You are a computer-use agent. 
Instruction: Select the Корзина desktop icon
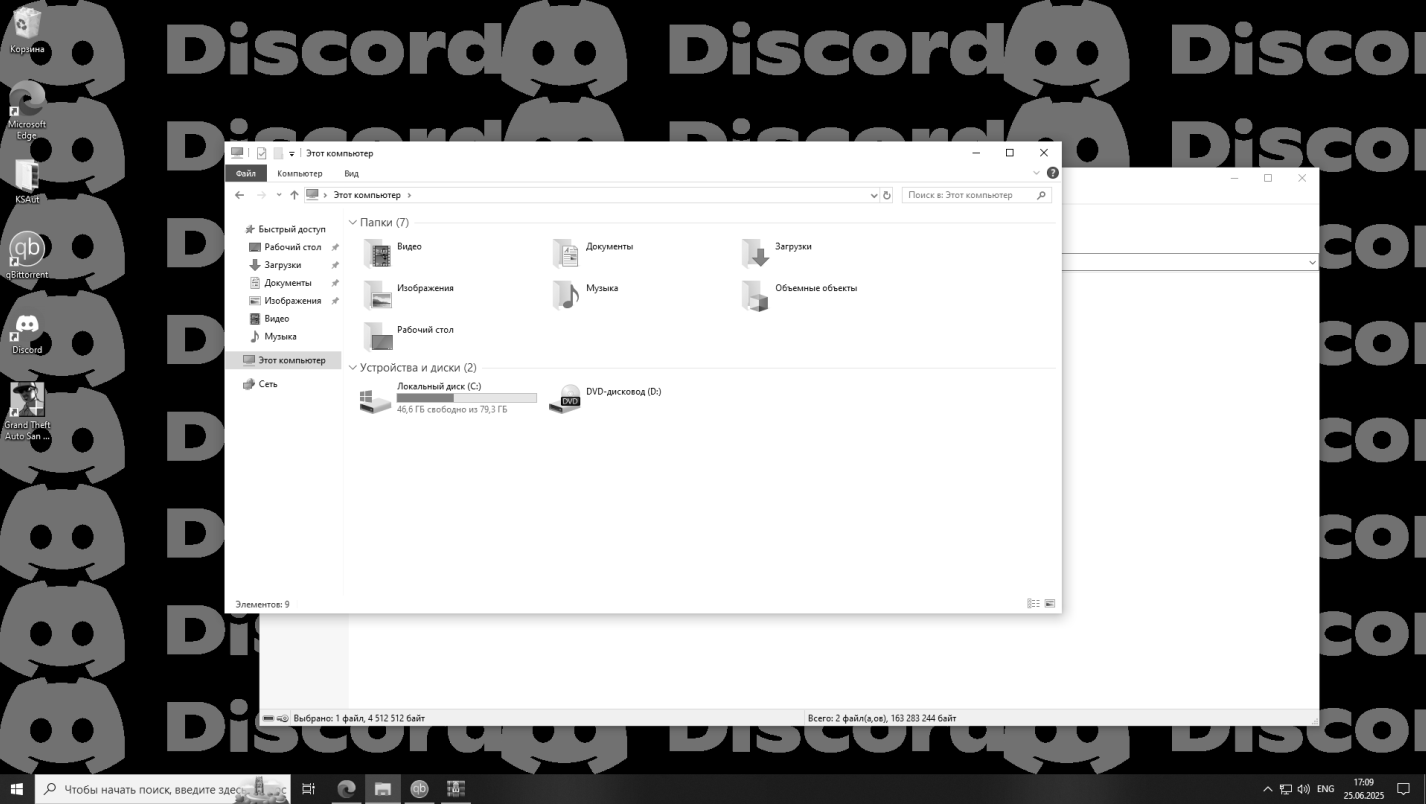[27, 30]
